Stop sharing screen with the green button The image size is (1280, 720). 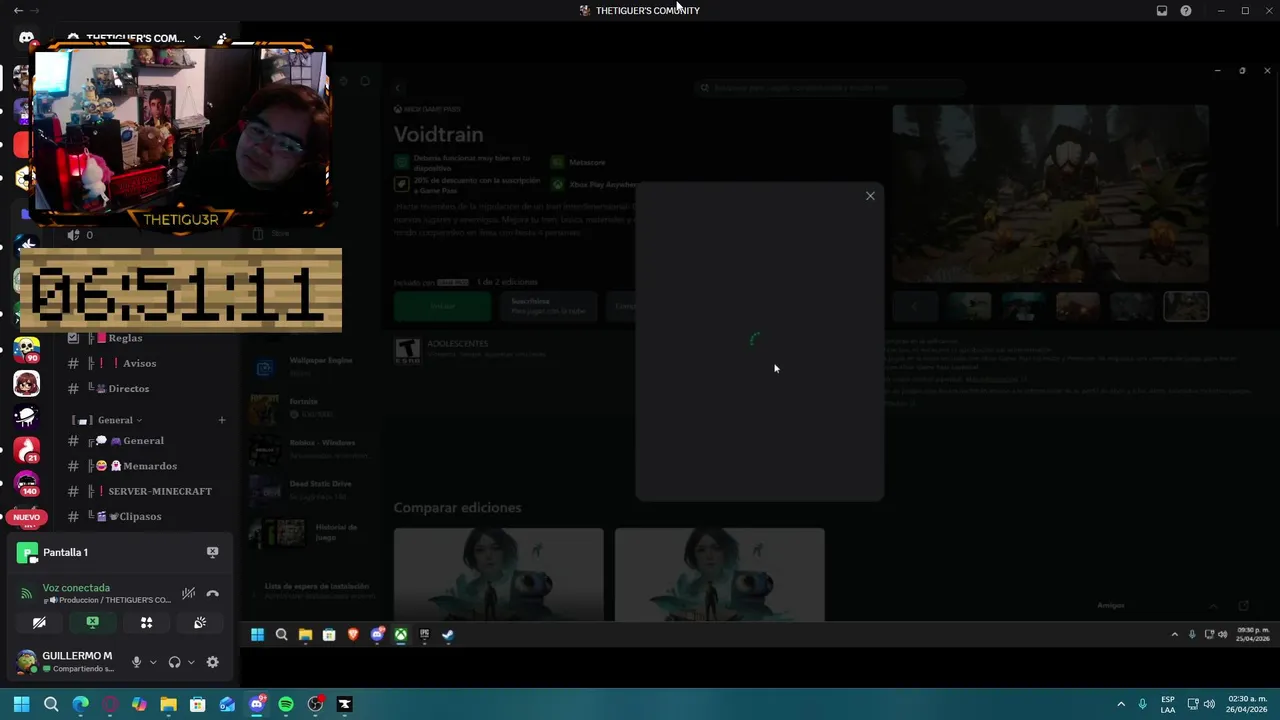93,622
